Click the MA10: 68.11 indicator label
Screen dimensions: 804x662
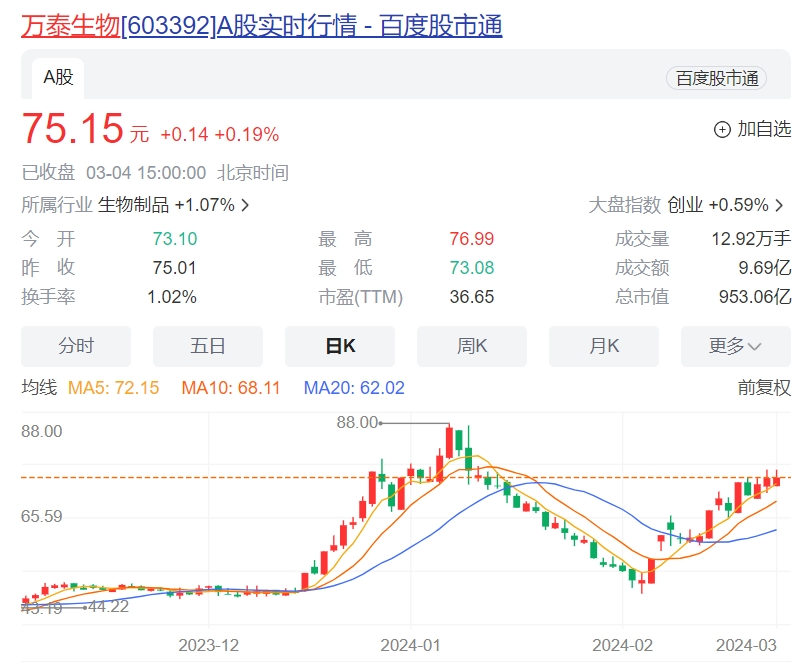231,388
